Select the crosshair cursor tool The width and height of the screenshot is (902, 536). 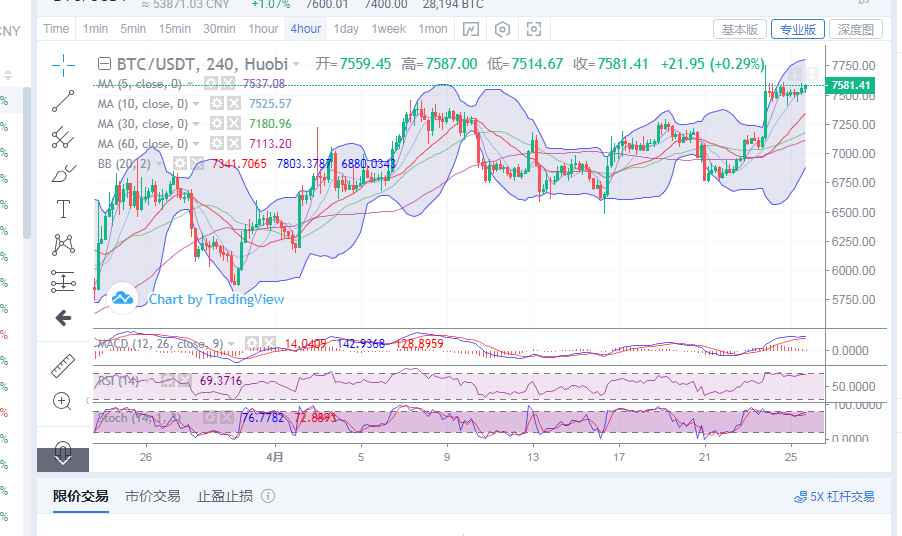63,66
